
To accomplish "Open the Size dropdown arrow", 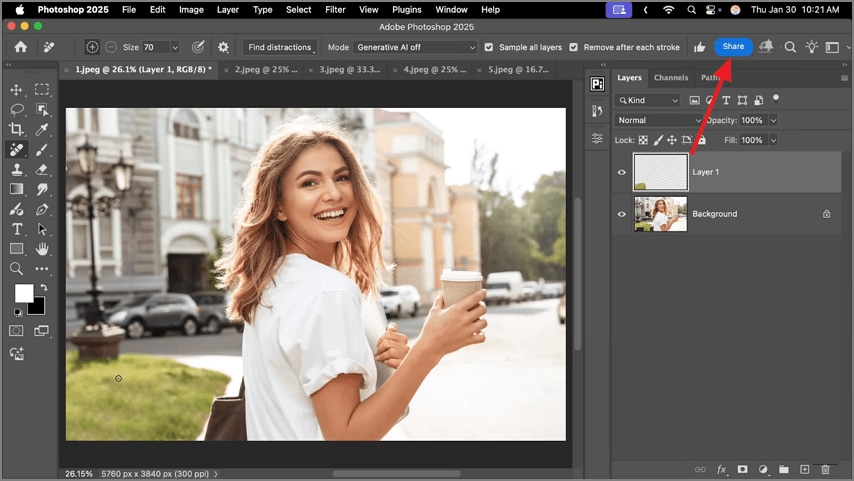I will [x=175, y=47].
